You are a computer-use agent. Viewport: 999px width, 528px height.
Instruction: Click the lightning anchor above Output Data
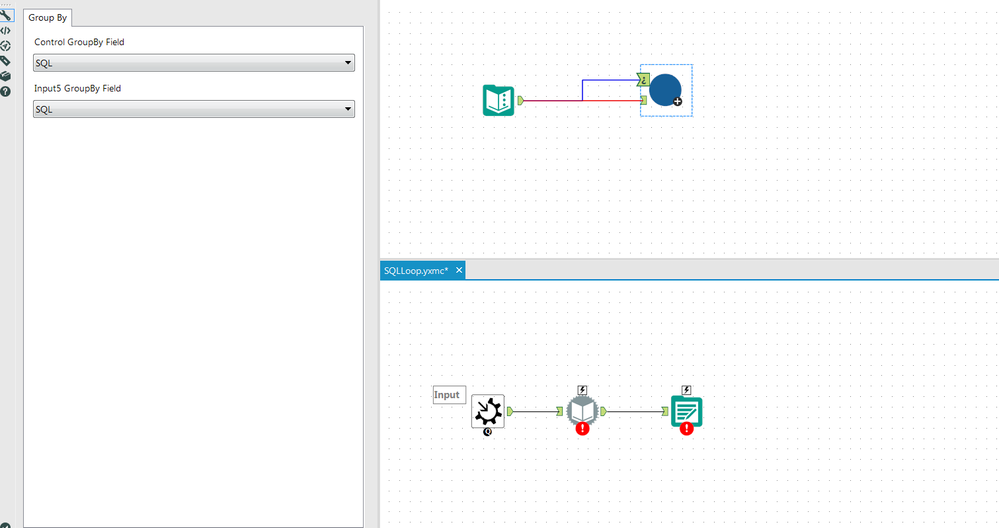pos(686,390)
